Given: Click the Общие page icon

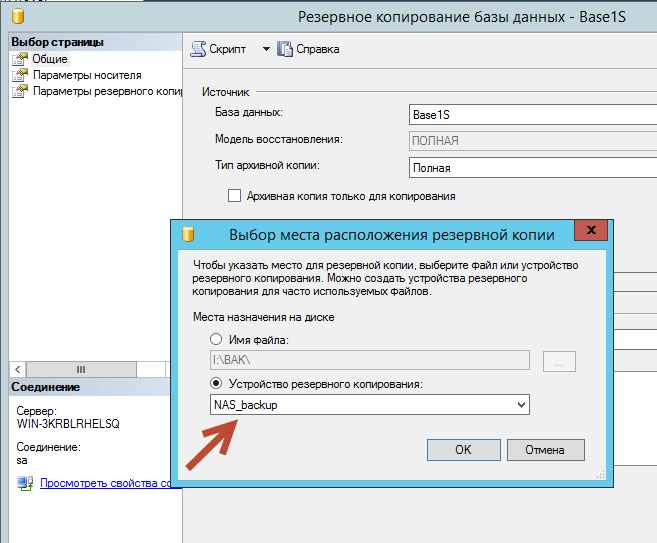Looking at the screenshot, I should click(20, 59).
